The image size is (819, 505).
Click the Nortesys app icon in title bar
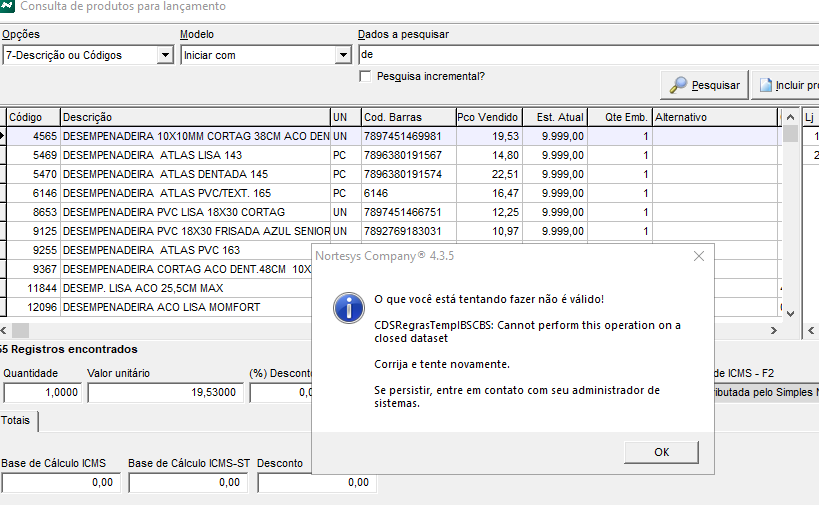pos(7,6)
